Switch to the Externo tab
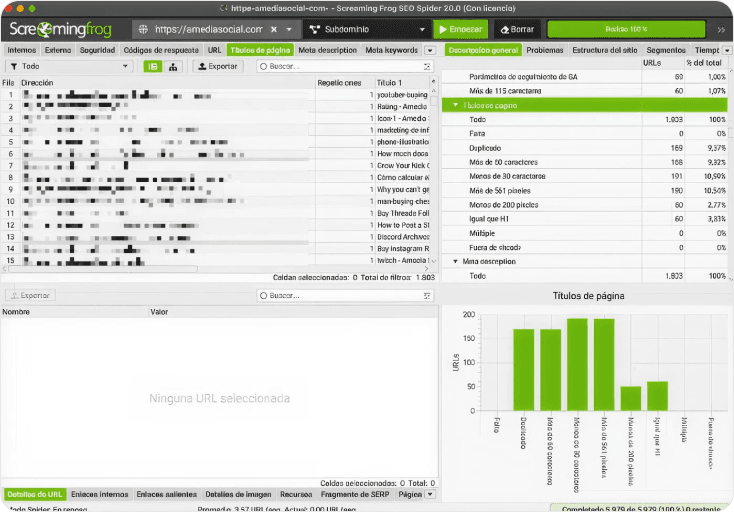This screenshot has width=734, height=512. [58, 50]
